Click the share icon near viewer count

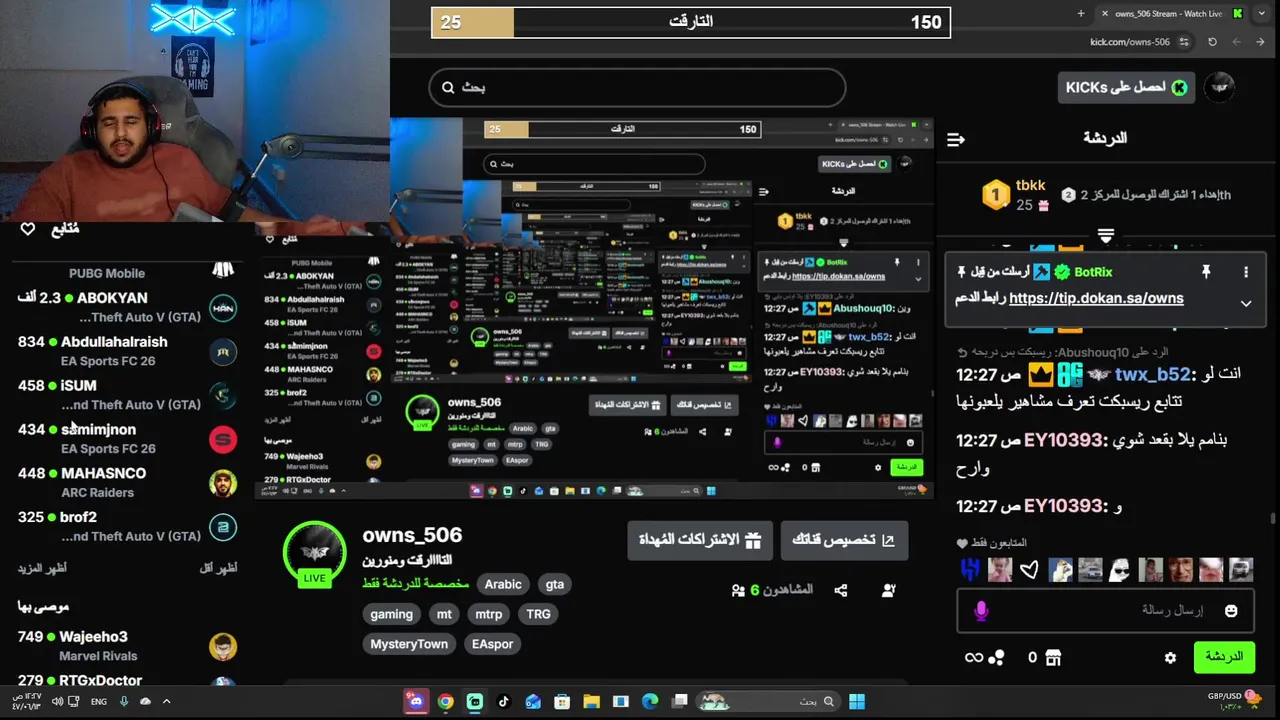click(x=841, y=591)
